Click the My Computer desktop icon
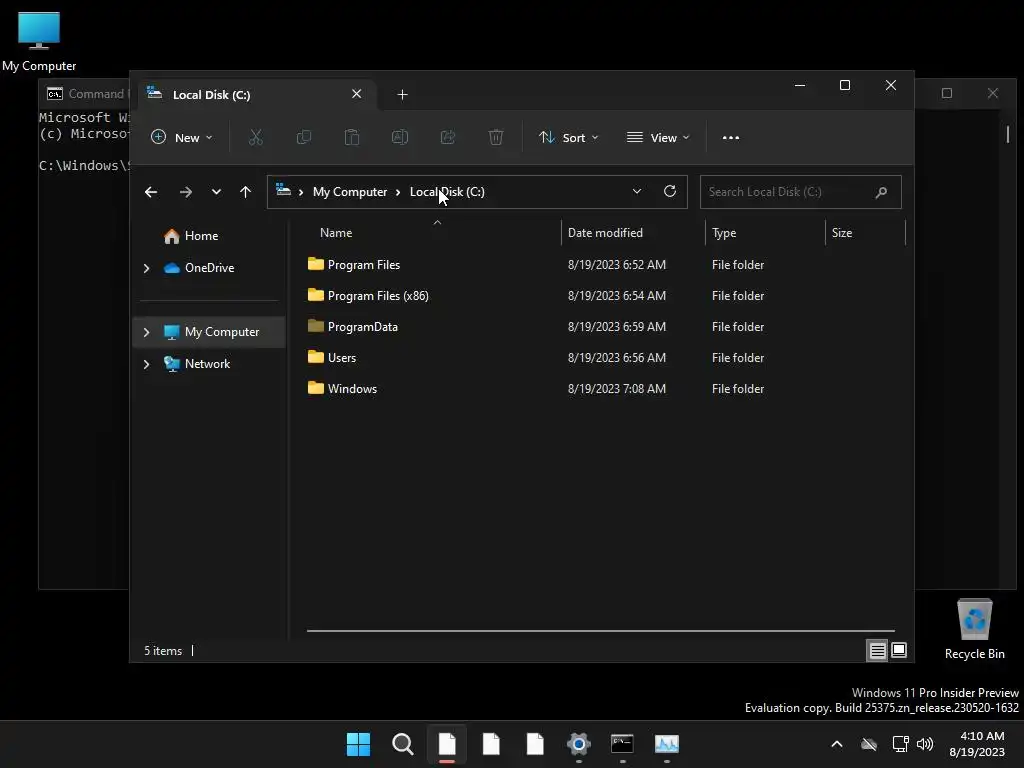Viewport: 1024px width, 768px height. tap(39, 40)
